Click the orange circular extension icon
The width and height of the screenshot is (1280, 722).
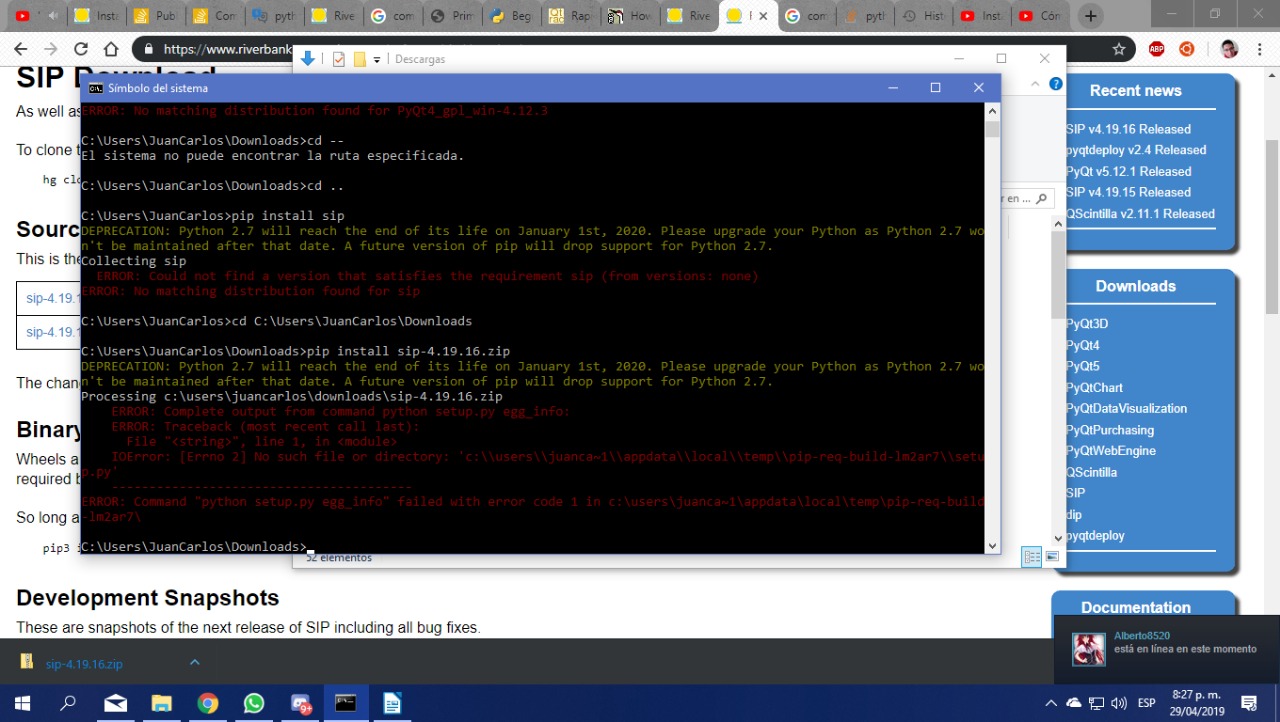1187,49
